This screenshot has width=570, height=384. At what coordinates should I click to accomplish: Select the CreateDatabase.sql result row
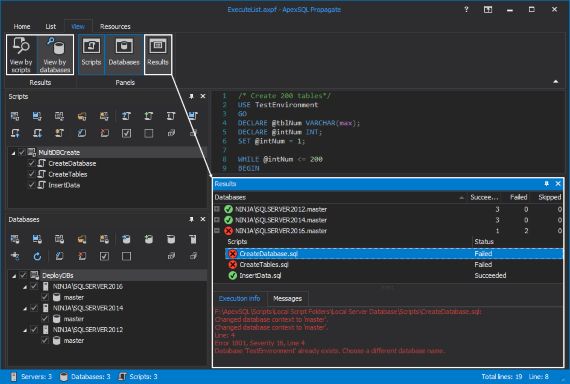394,253
